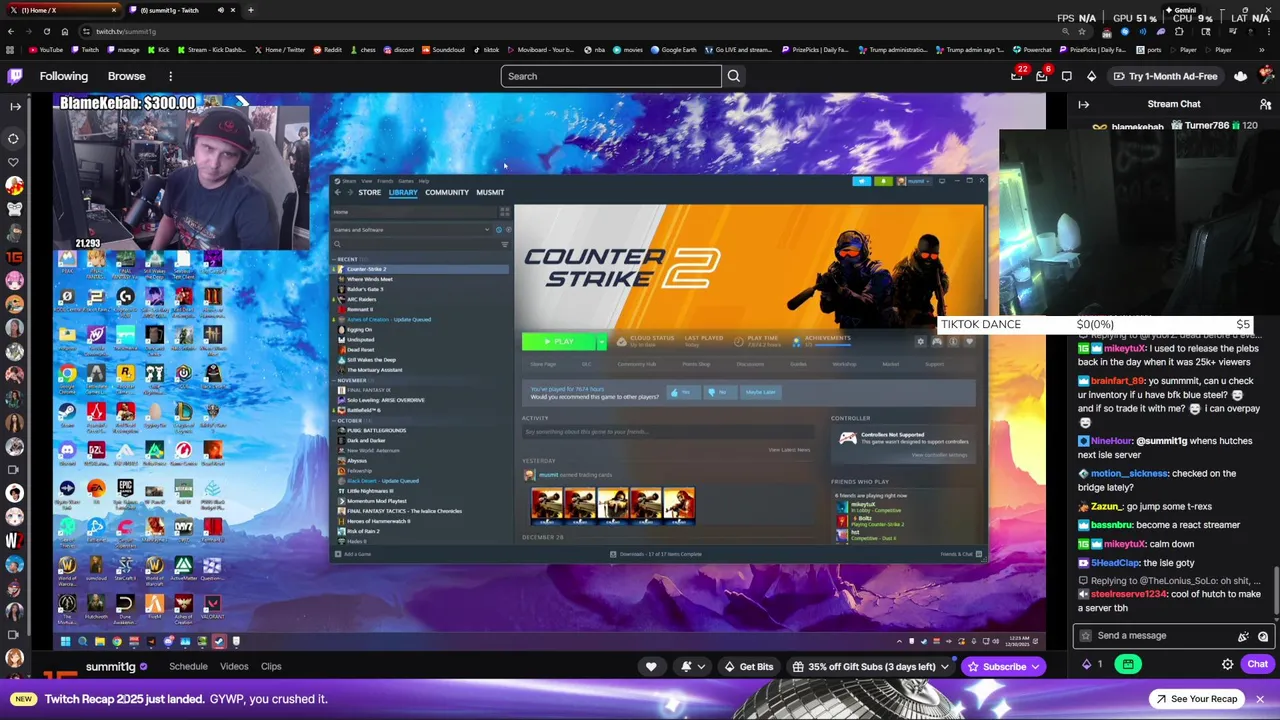Claim the green channel points bonus chest
The width and height of the screenshot is (1280, 720).
point(1127,664)
